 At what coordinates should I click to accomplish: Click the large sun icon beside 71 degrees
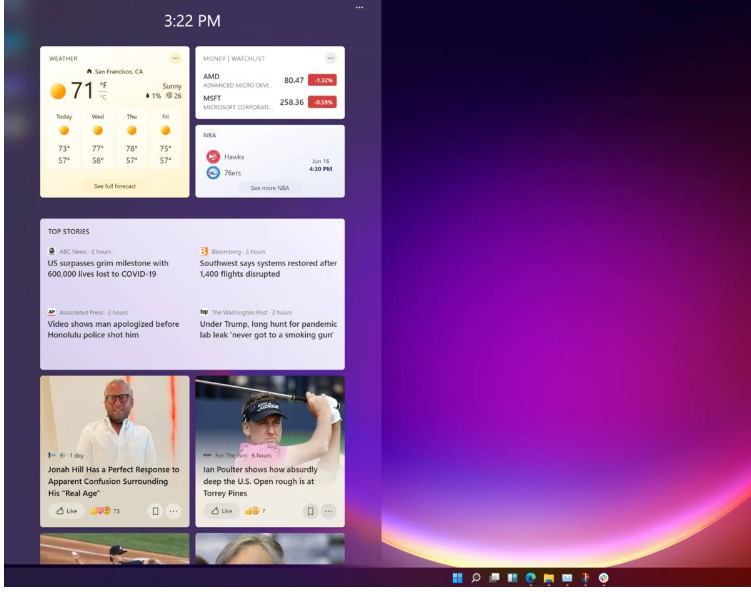tap(58, 91)
